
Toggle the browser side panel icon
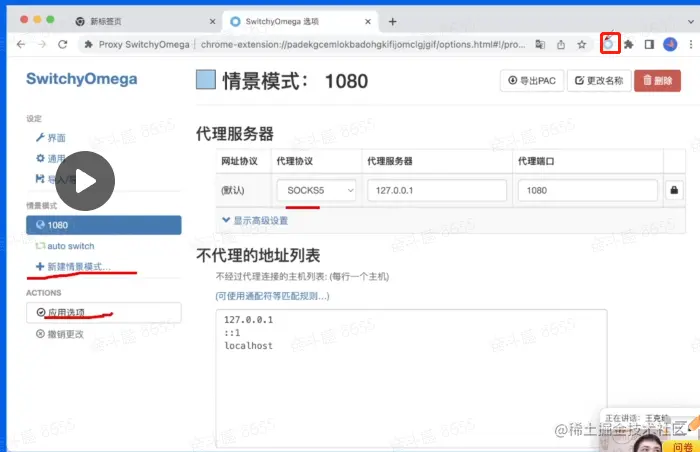tap(649, 44)
